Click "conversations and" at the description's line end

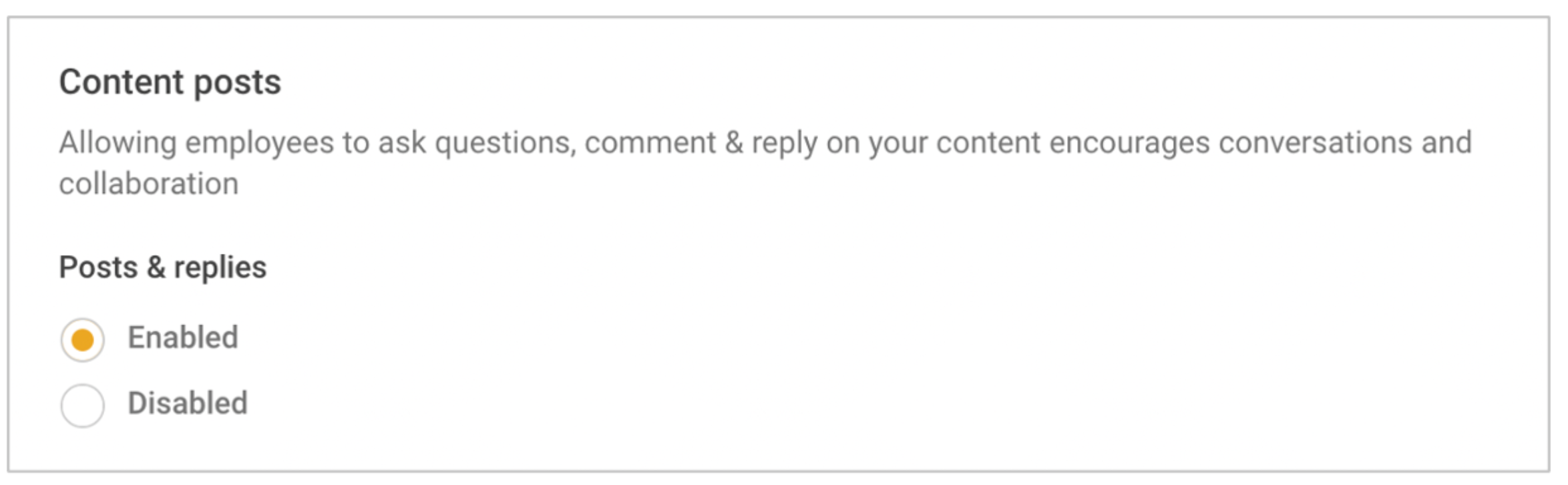click(1344, 143)
